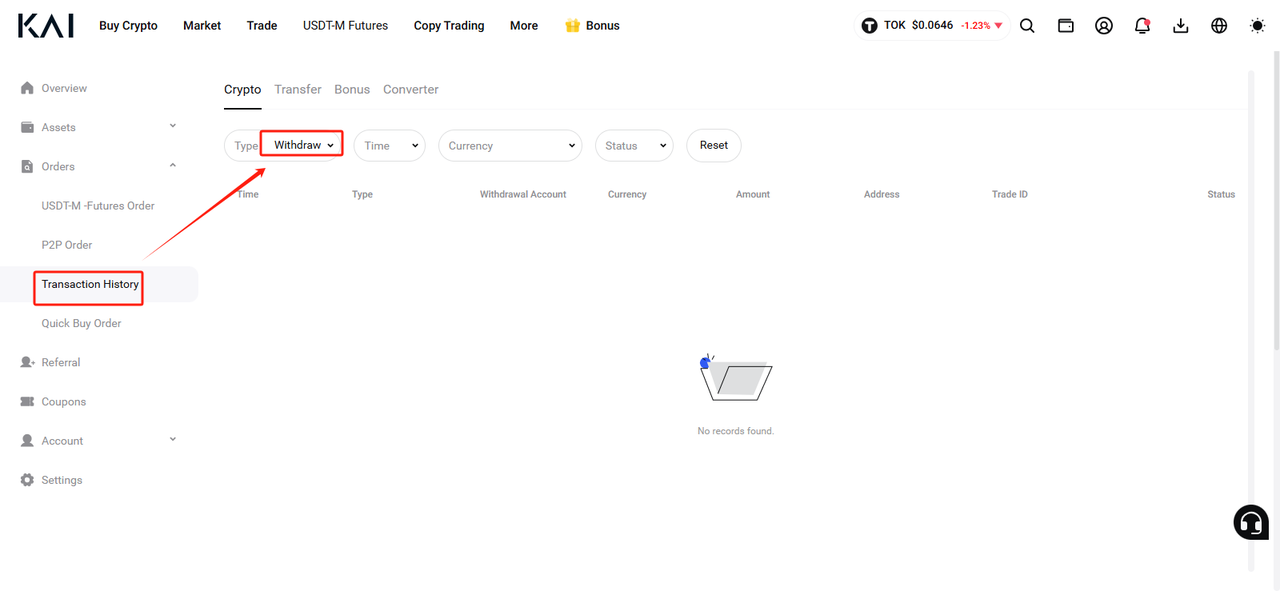
Task: Collapse the Orders sidebar section
Action: pyautogui.click(x=173, y=165)
